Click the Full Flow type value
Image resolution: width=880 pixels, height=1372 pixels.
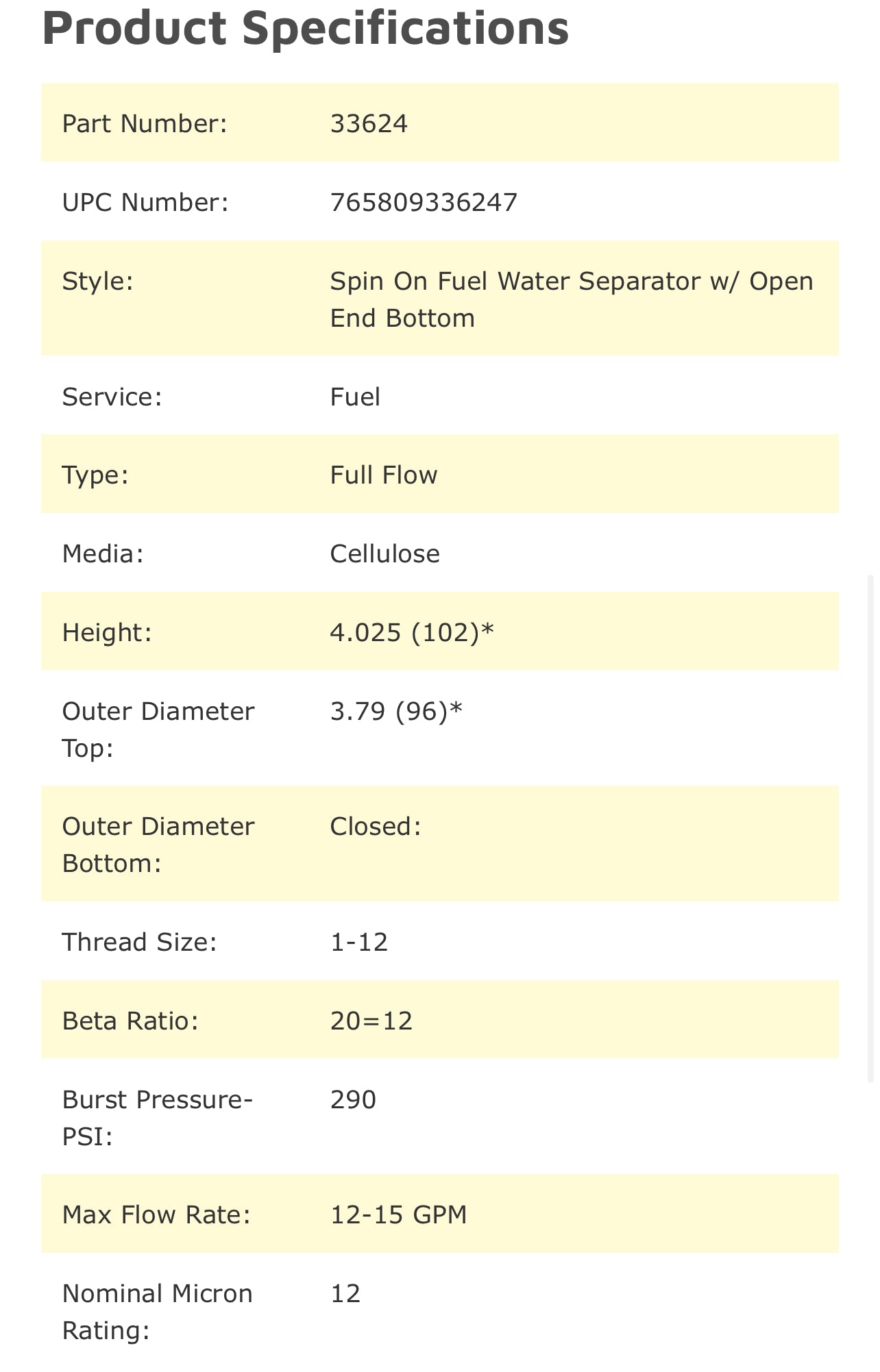(383, 475)
